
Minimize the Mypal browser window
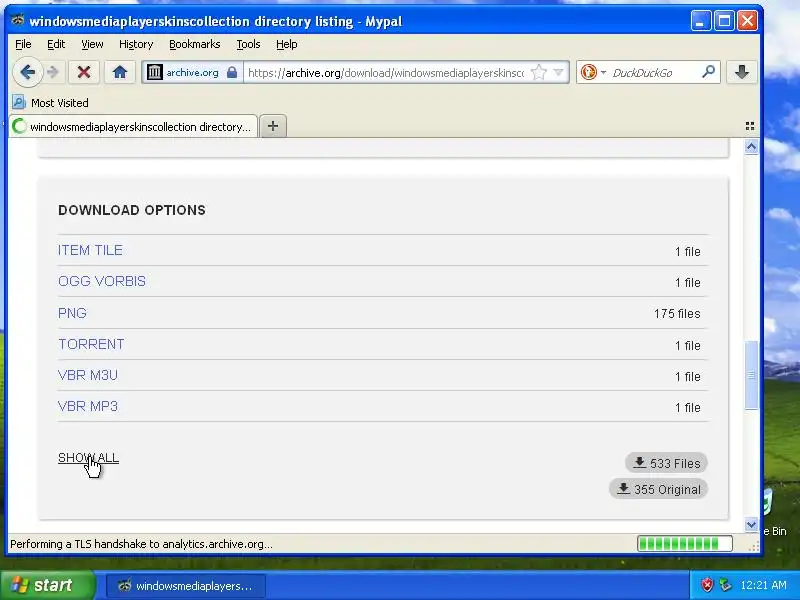(701, 21)
